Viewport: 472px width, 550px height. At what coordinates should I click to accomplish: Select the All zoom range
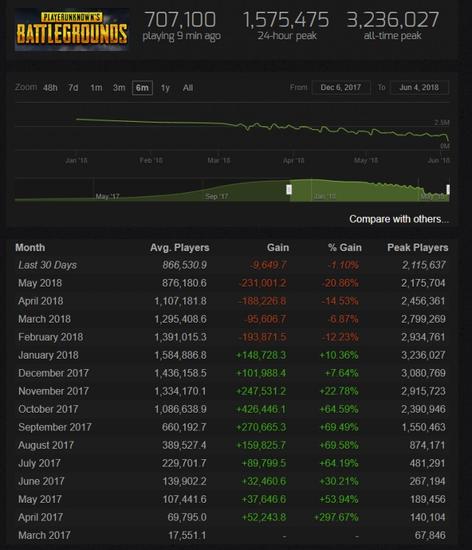pyautogui.click(x=188, y=88)
